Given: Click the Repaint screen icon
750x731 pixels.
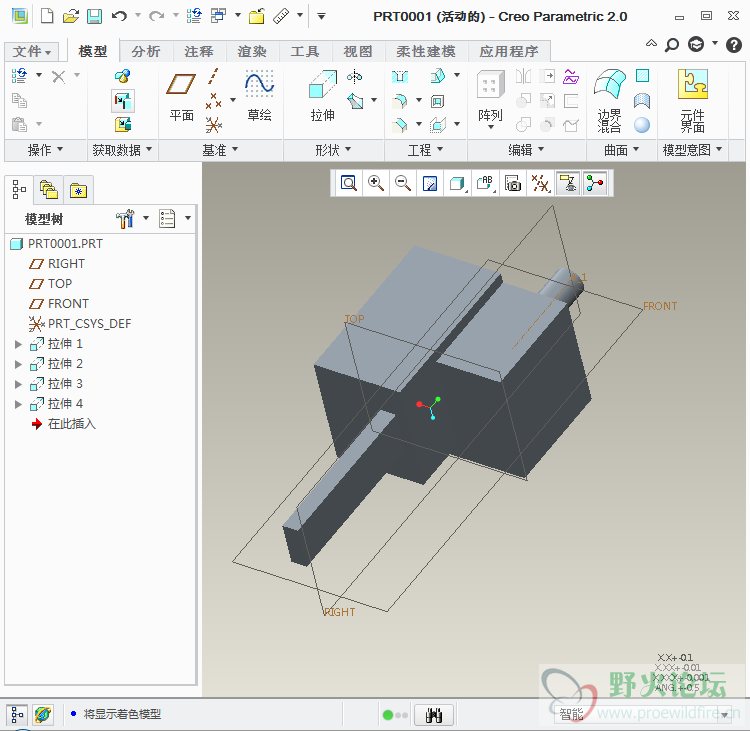Looking at the screenshot, I should click(x=430, y=183).
